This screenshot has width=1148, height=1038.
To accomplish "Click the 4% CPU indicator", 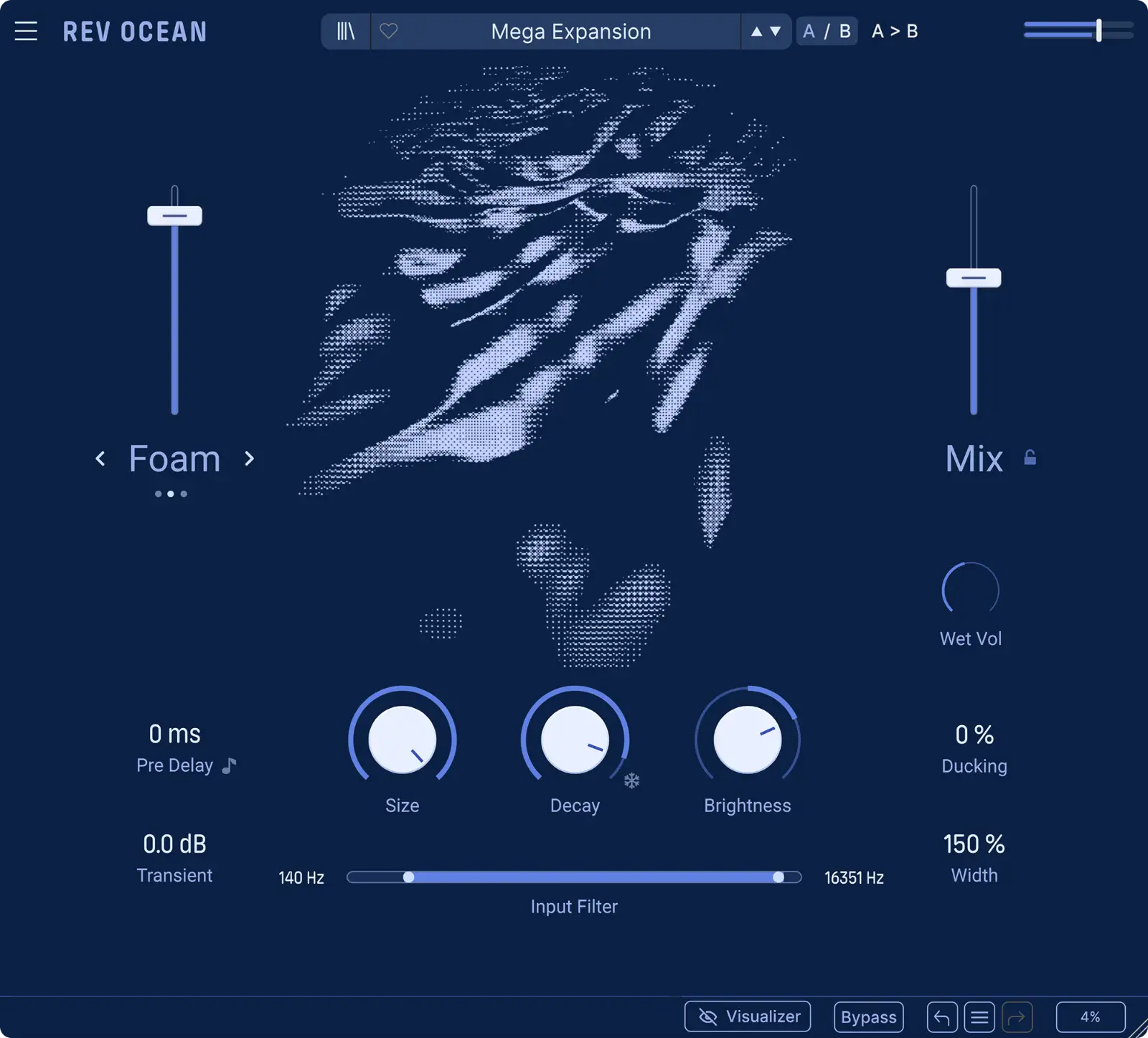I will 1091,1016.
